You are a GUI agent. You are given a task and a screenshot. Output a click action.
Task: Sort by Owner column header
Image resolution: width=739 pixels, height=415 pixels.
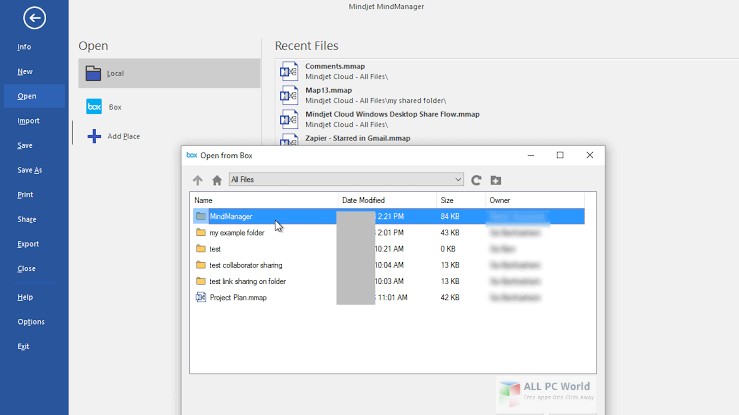(x=500, y=200)
